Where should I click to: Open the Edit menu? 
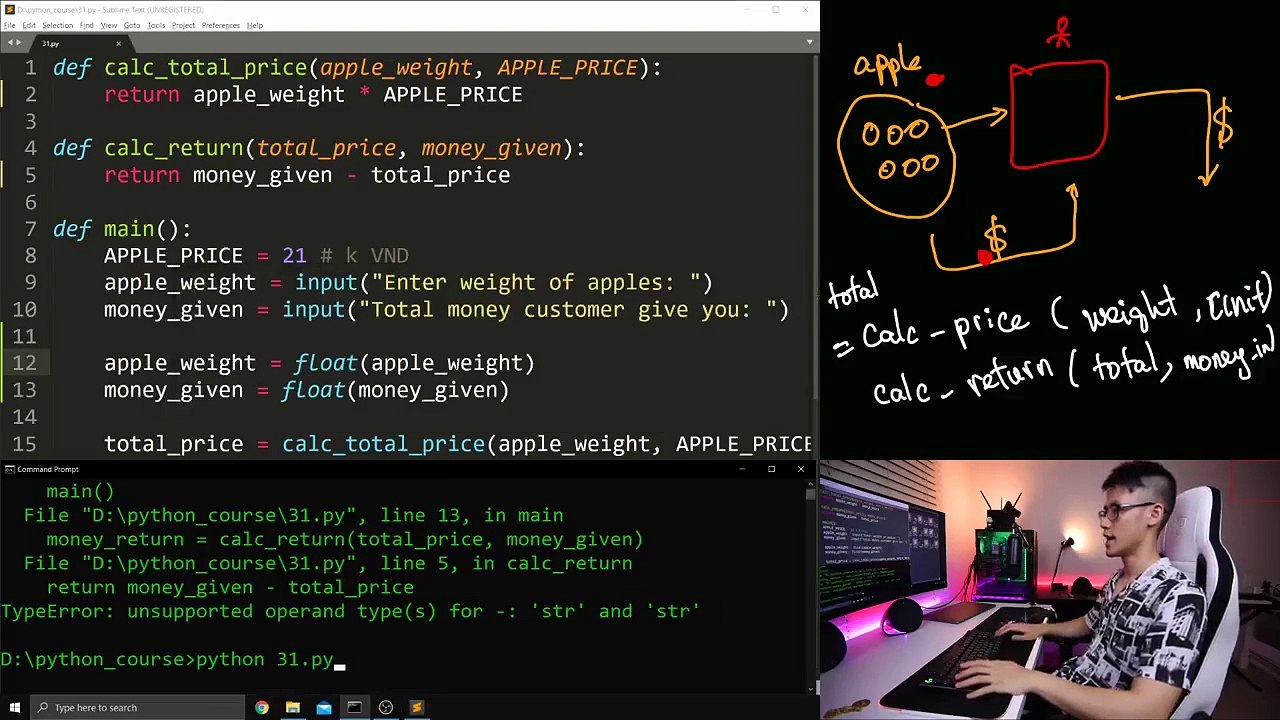[x=29, y=25]
